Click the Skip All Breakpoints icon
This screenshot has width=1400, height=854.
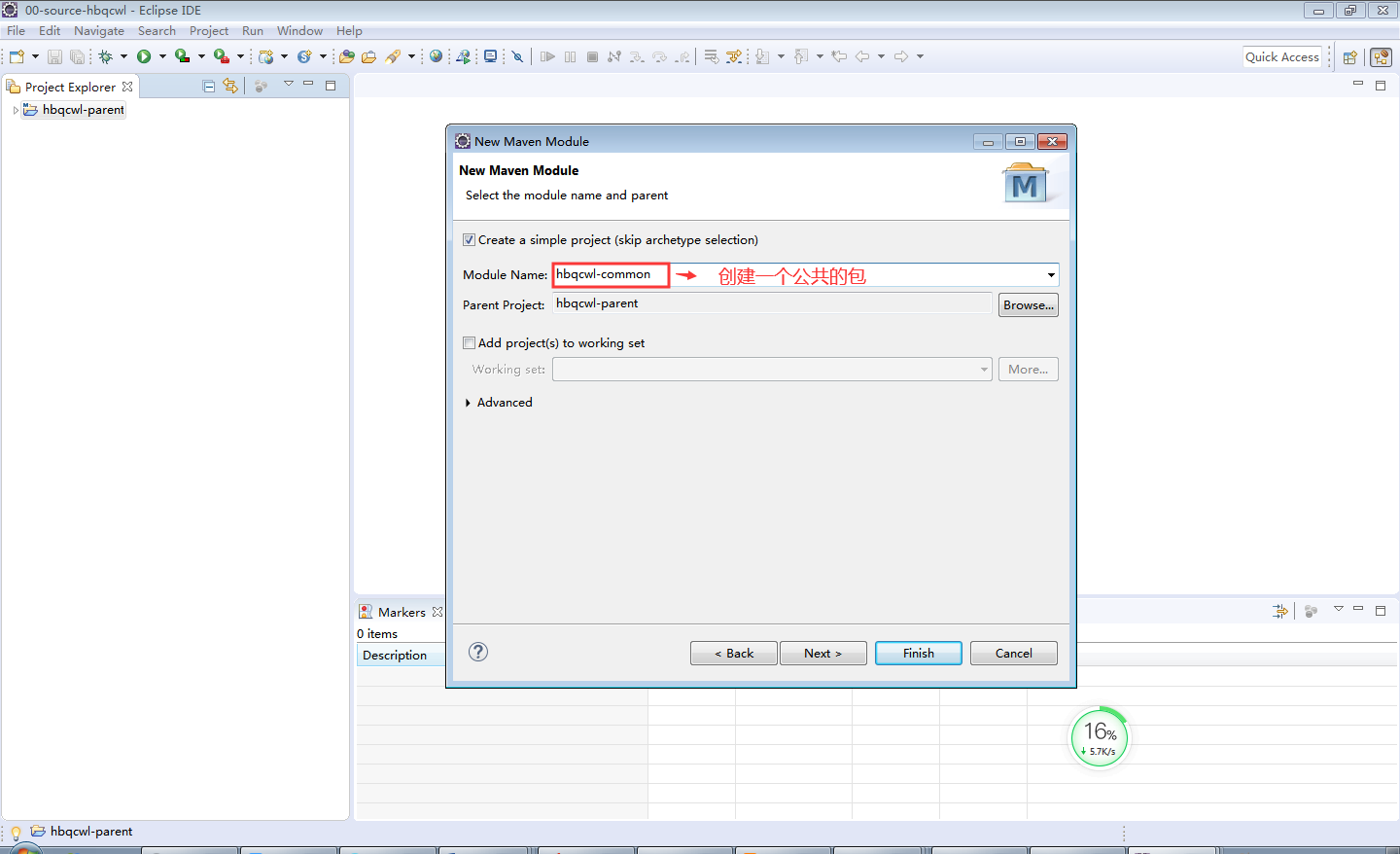[518, 56]
